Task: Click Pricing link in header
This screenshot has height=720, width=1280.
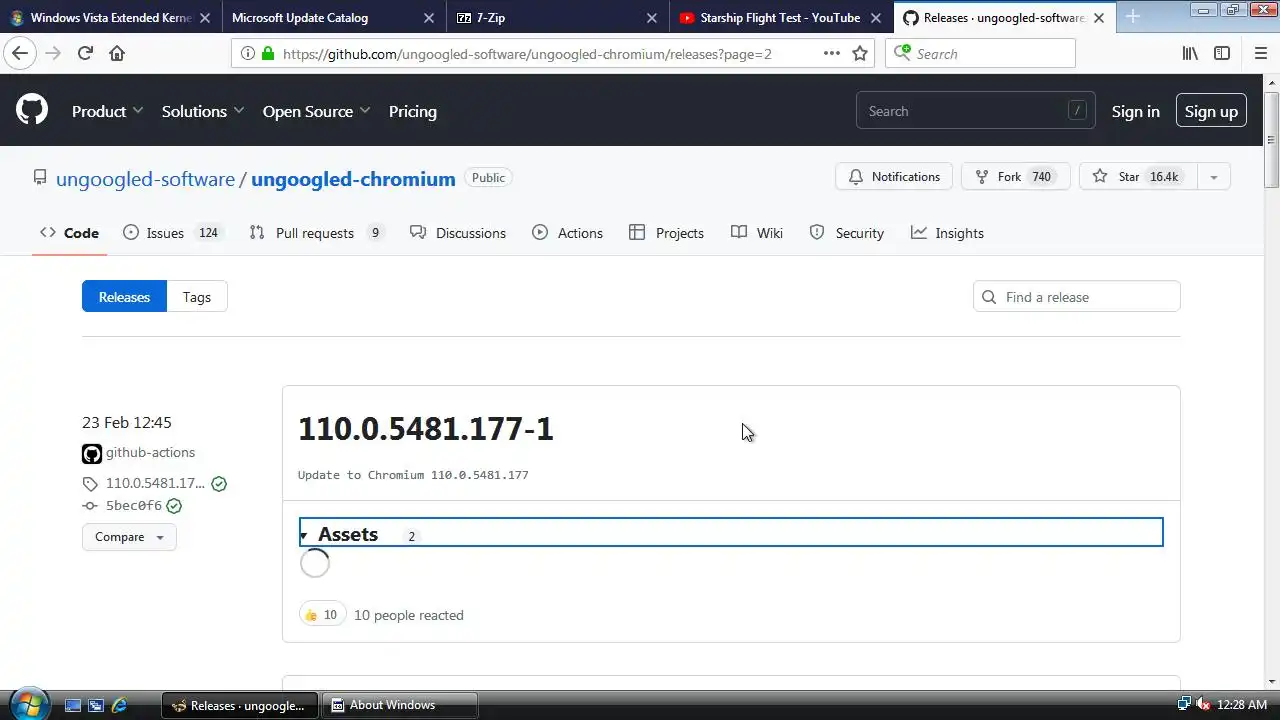Action: (413, 111)
